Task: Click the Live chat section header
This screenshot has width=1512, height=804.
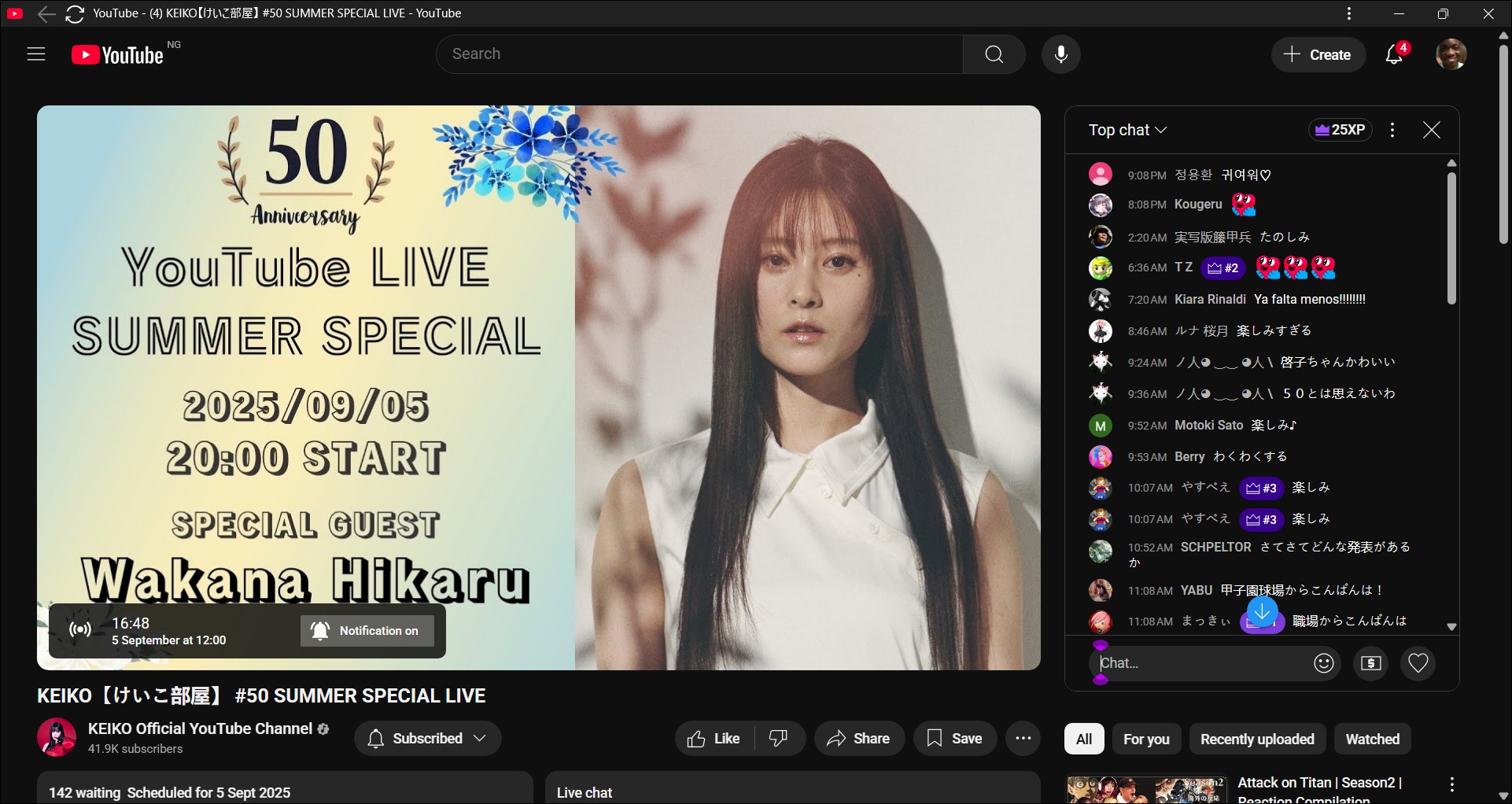Action: click(x=585, y=793)
